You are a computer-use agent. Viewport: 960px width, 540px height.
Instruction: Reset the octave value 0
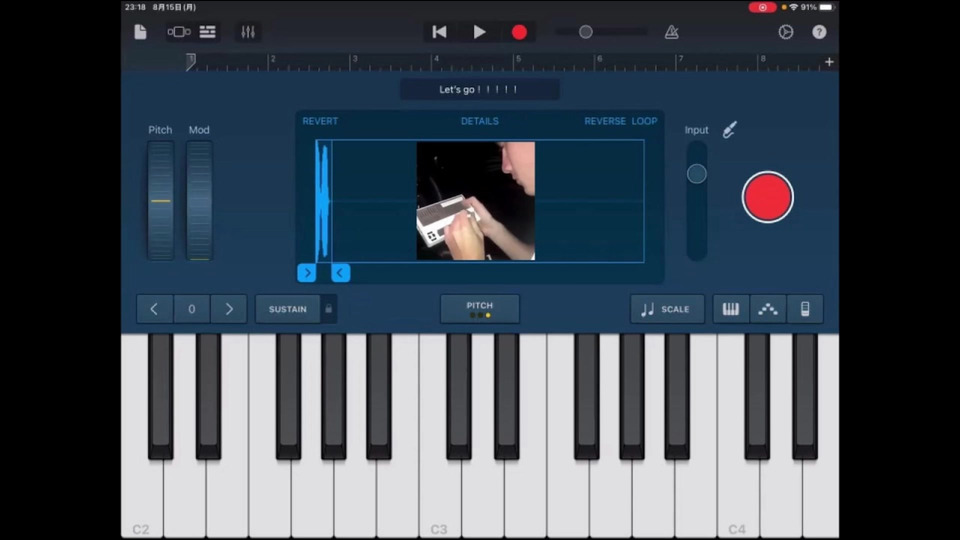coord(192,309)
